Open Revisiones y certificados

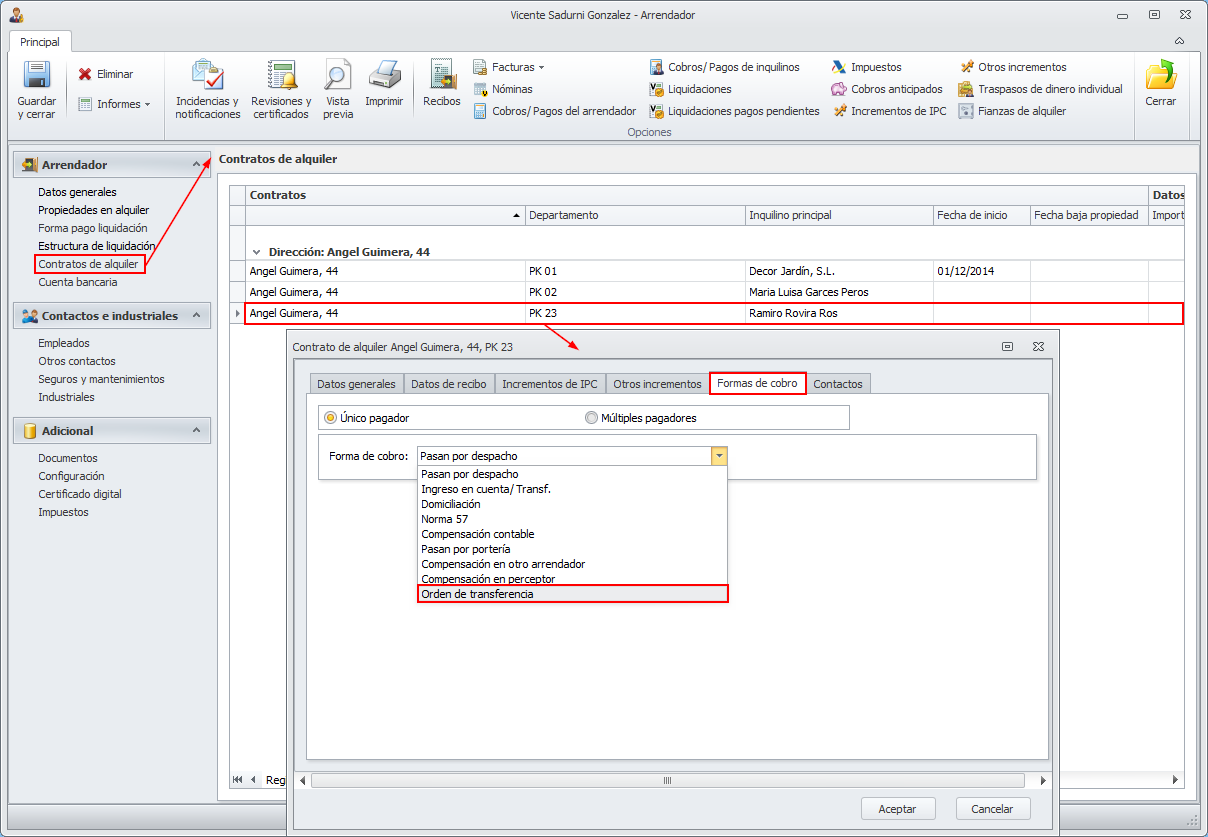(x=281, y=77)
